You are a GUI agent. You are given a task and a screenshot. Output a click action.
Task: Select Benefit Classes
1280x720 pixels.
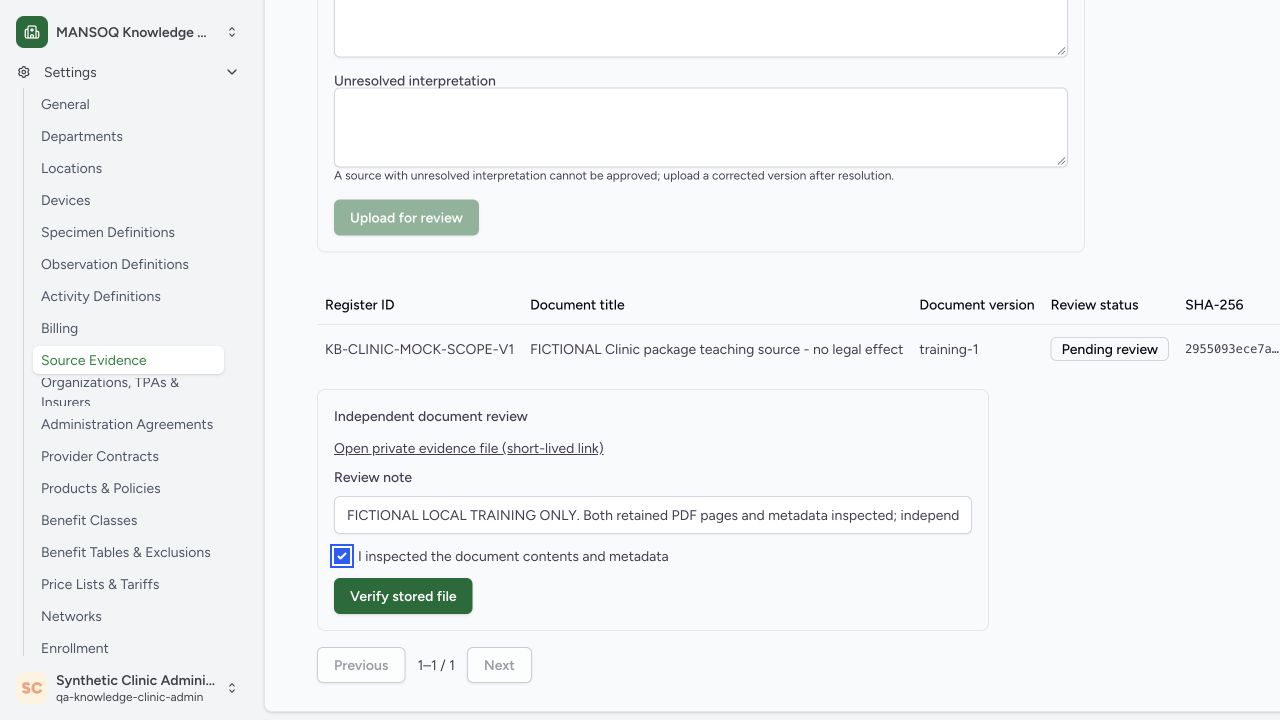point(89,520)
